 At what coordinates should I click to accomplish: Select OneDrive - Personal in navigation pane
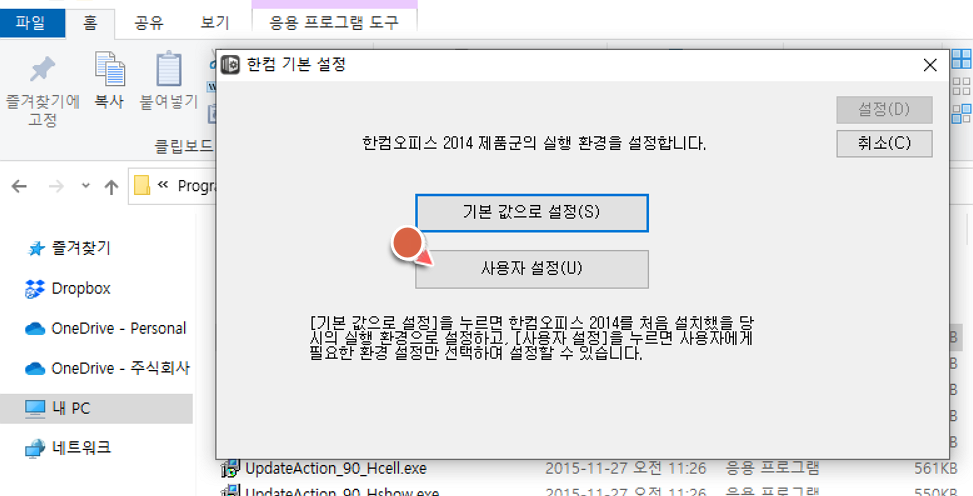[119, 328]
